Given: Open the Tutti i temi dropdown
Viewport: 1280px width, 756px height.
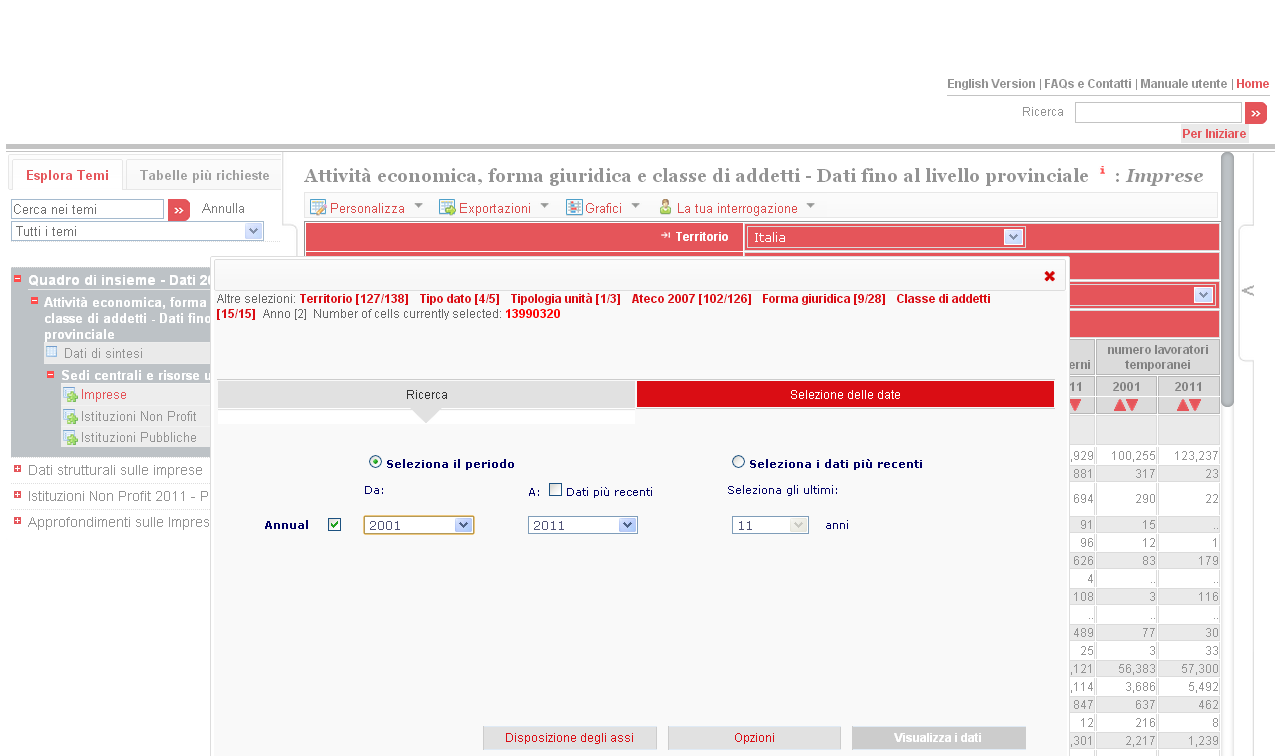Looking at the screenshot, I should (138, 232).
